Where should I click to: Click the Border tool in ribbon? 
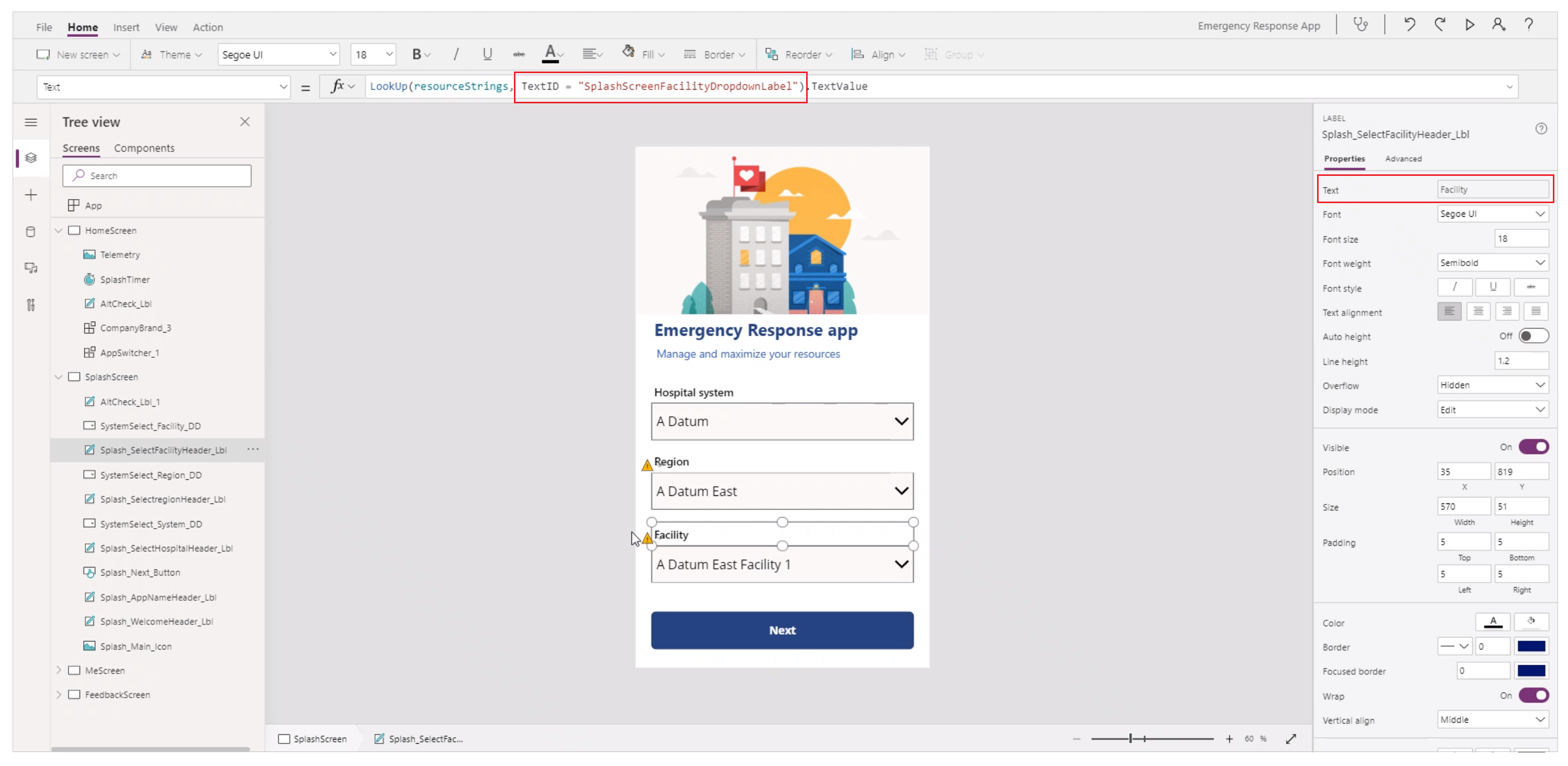715,54
